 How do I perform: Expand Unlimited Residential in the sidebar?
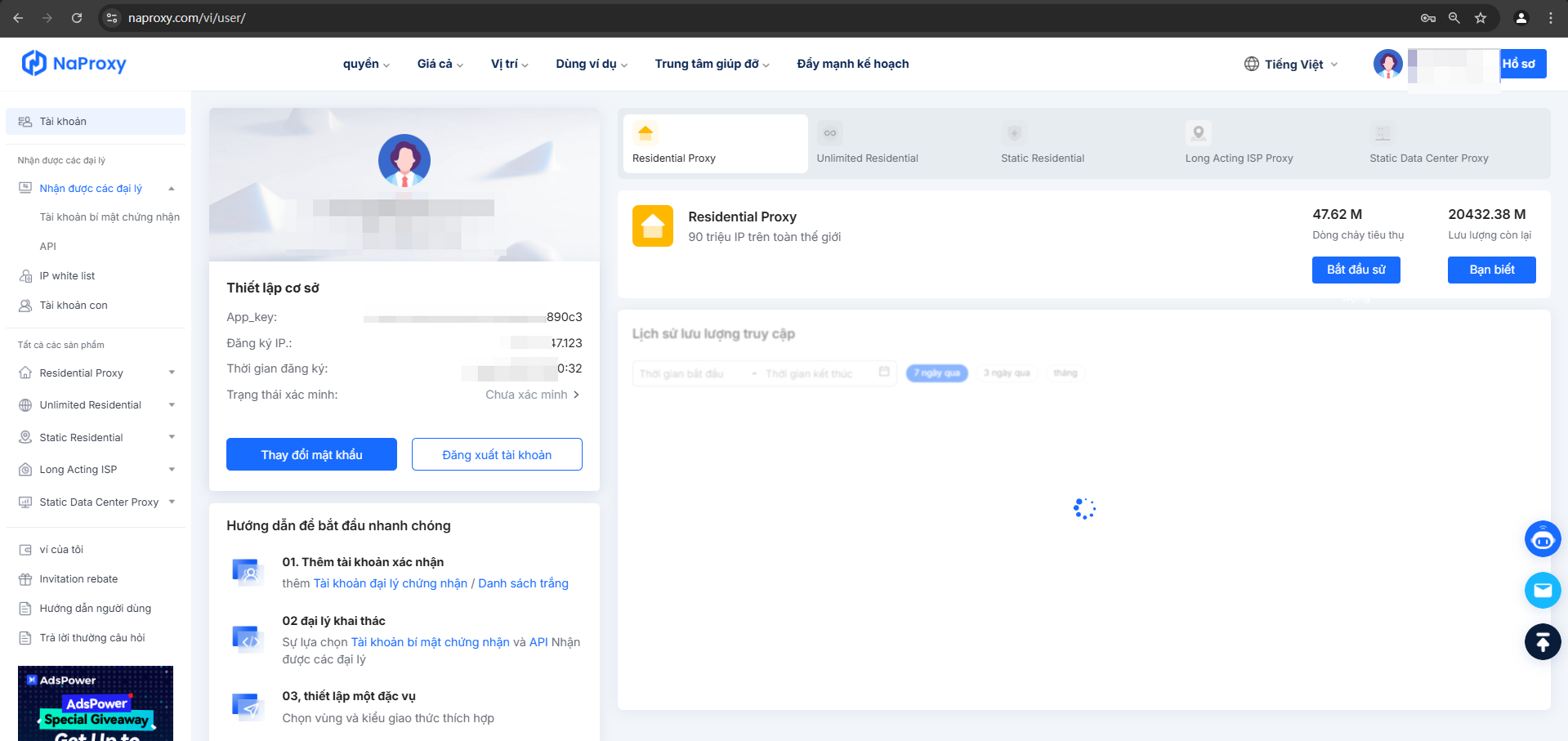point(172,405)
